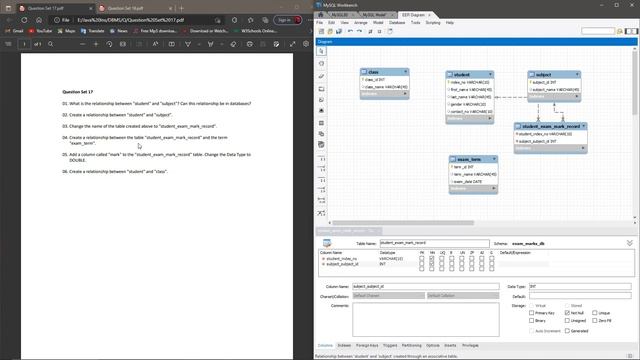Undo the last action in Workbench

click(350, 31)
